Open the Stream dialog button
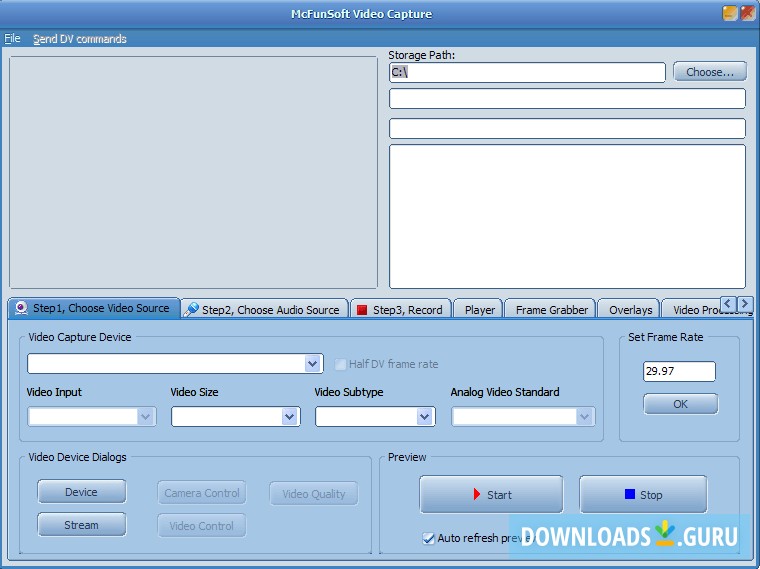This screenshot has width=760, height=569. pos(81,525)
